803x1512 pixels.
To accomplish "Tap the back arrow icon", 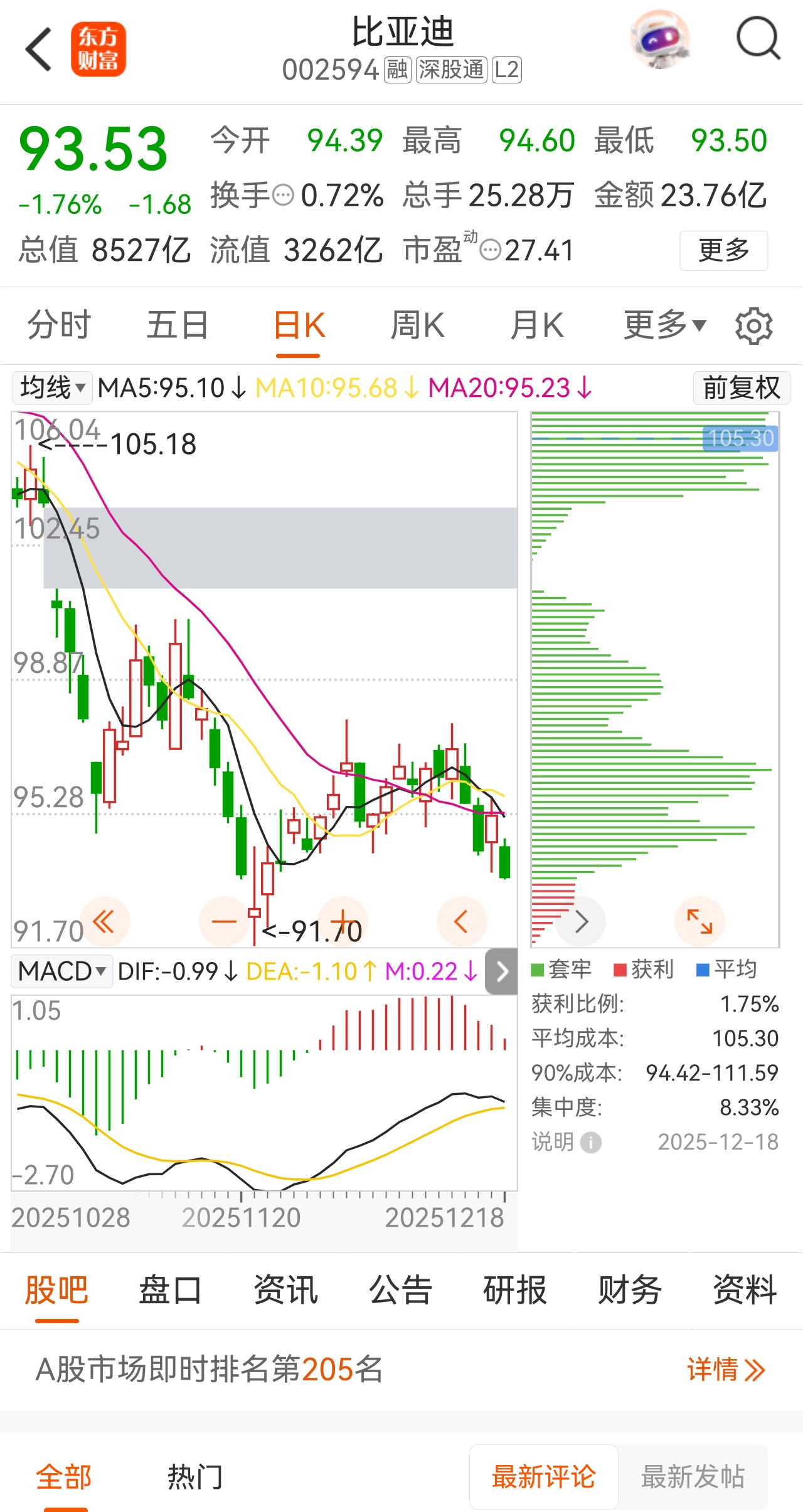I will [x=38, y=49].
